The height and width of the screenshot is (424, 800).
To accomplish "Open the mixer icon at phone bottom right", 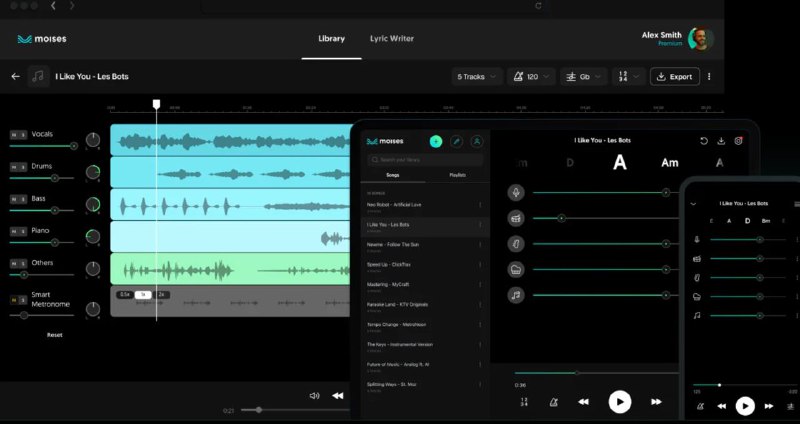I will 791,406.
